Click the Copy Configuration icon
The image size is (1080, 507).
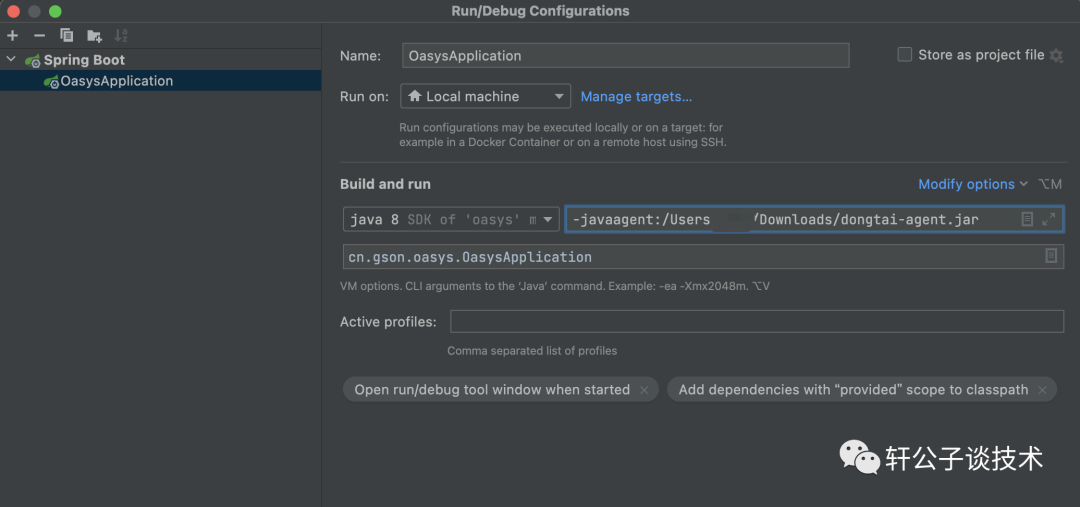[x=67, y=36]
